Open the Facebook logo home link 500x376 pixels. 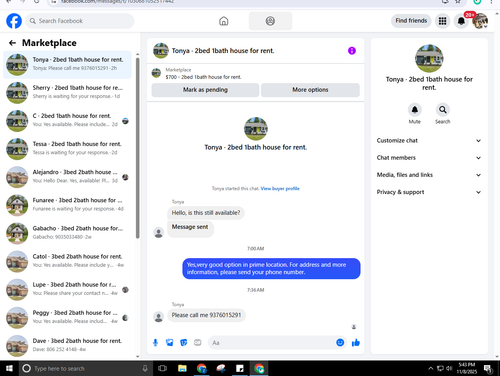14,21
